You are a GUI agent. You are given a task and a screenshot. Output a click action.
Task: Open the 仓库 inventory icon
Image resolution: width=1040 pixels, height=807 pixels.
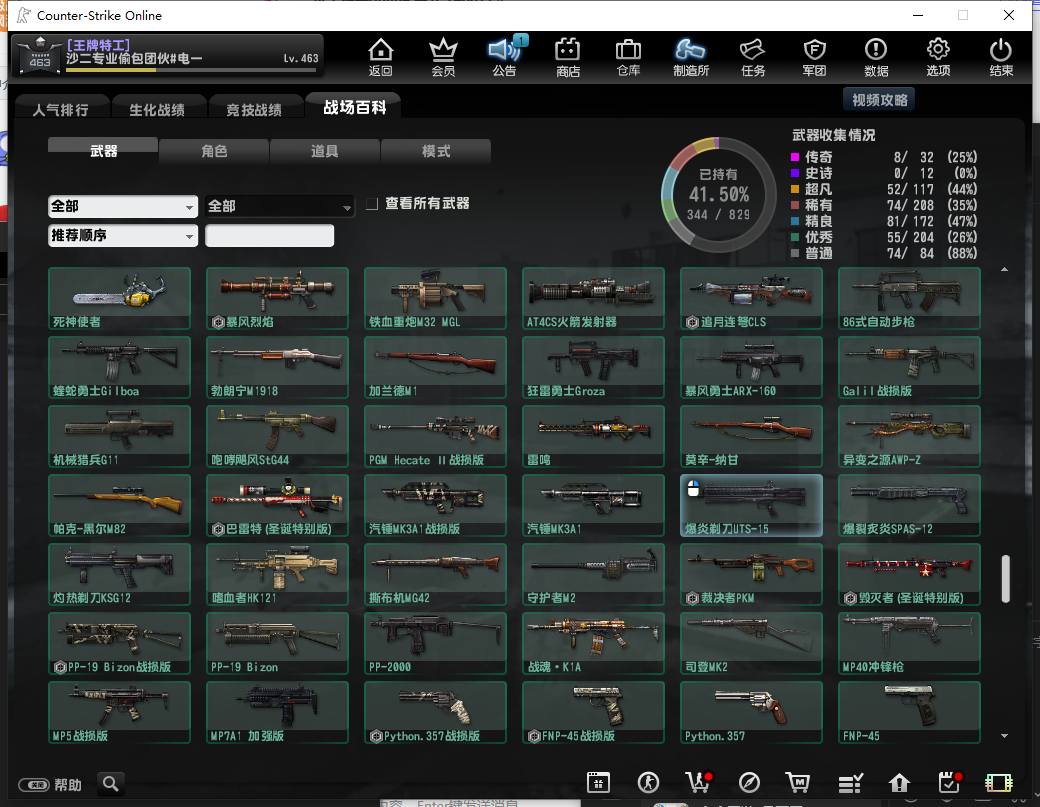(x=627, y=56)
